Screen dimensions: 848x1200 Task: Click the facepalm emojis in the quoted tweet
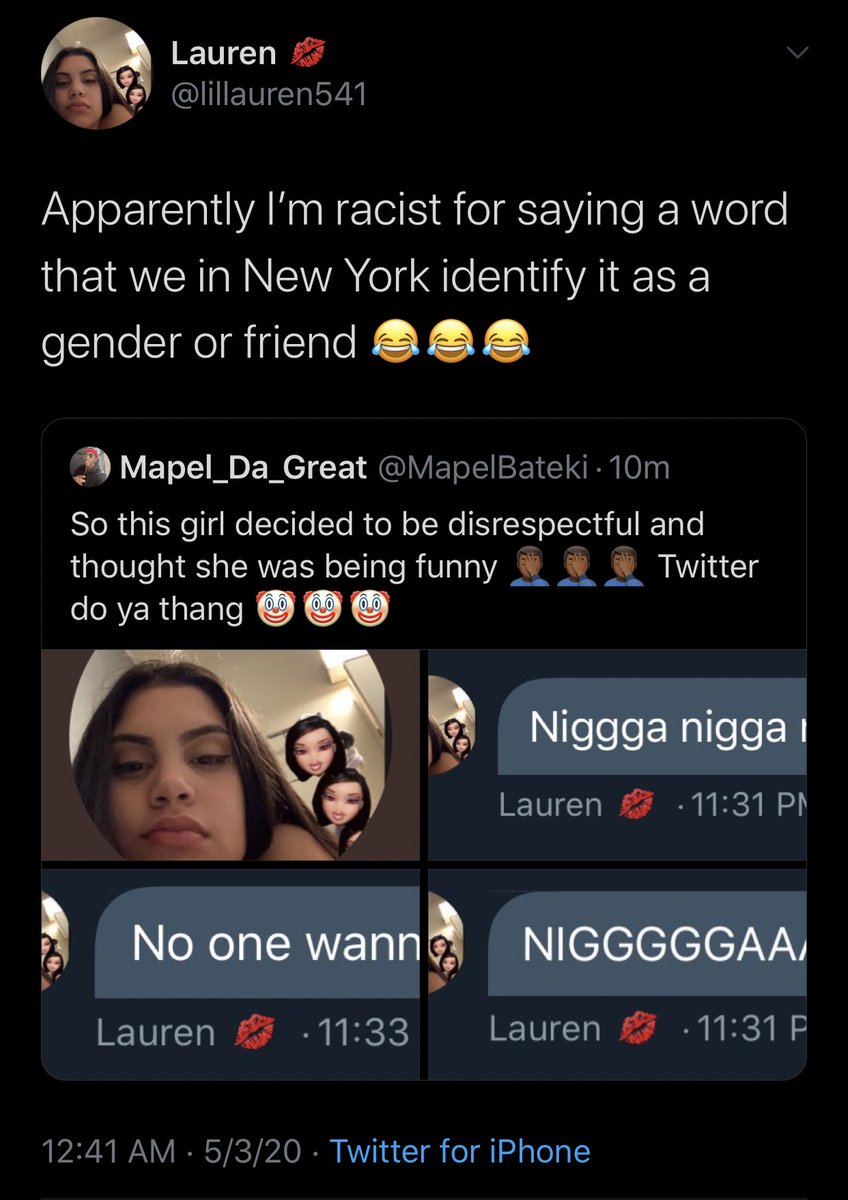[577, 567]
